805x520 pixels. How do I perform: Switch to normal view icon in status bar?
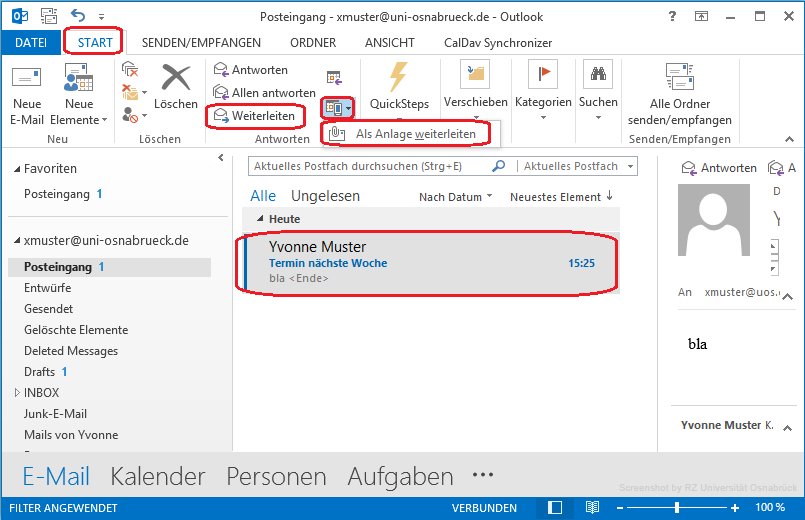coord(554,508)
